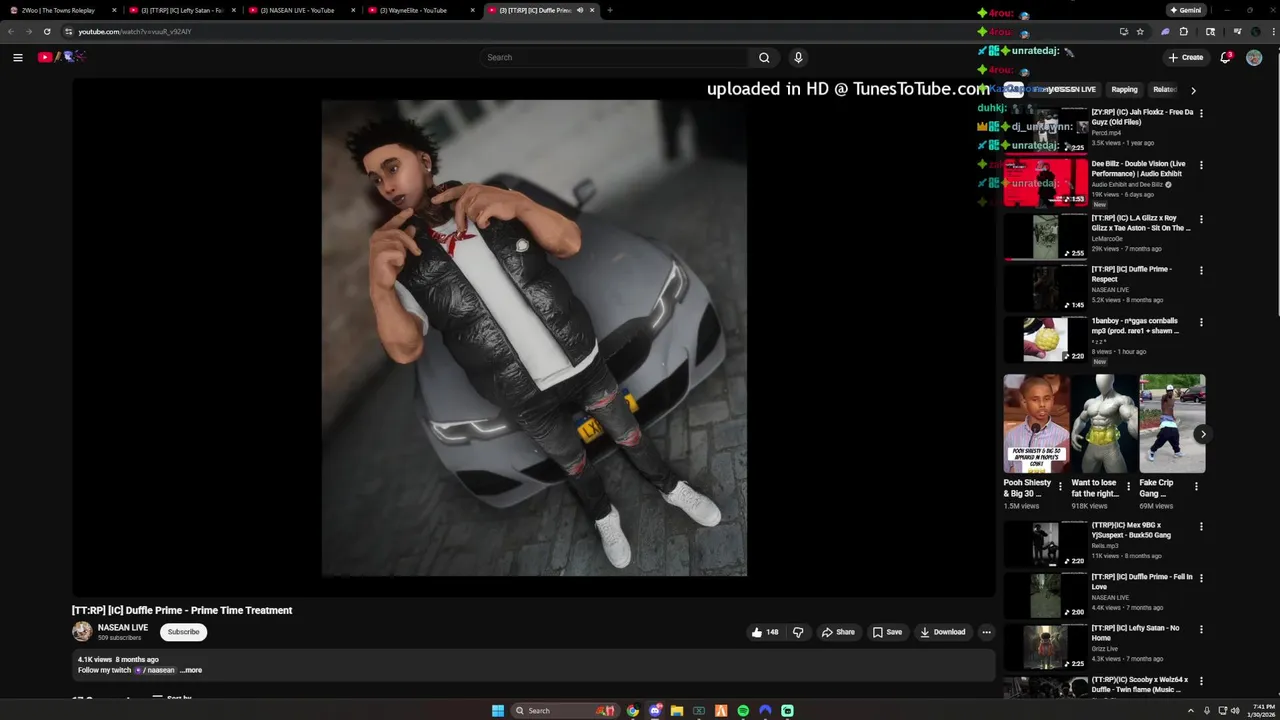Open options for 1banboy cornballs mp3 video
Image resolution: width=1280 pixels, height=720 pixels.
click(1201, 322)
